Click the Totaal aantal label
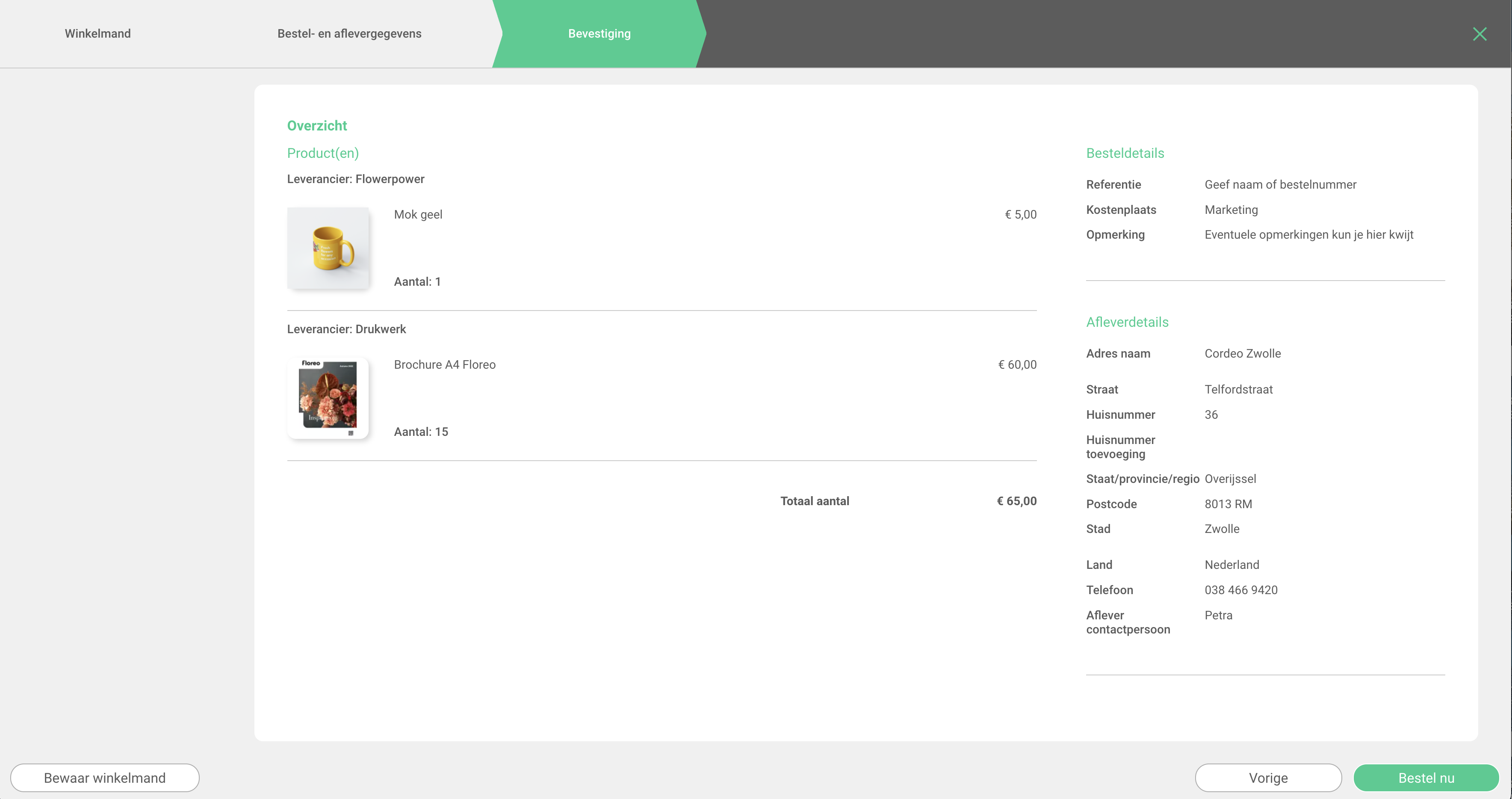The width and height of the screenshot is (1512, 799). coord(814,501)
